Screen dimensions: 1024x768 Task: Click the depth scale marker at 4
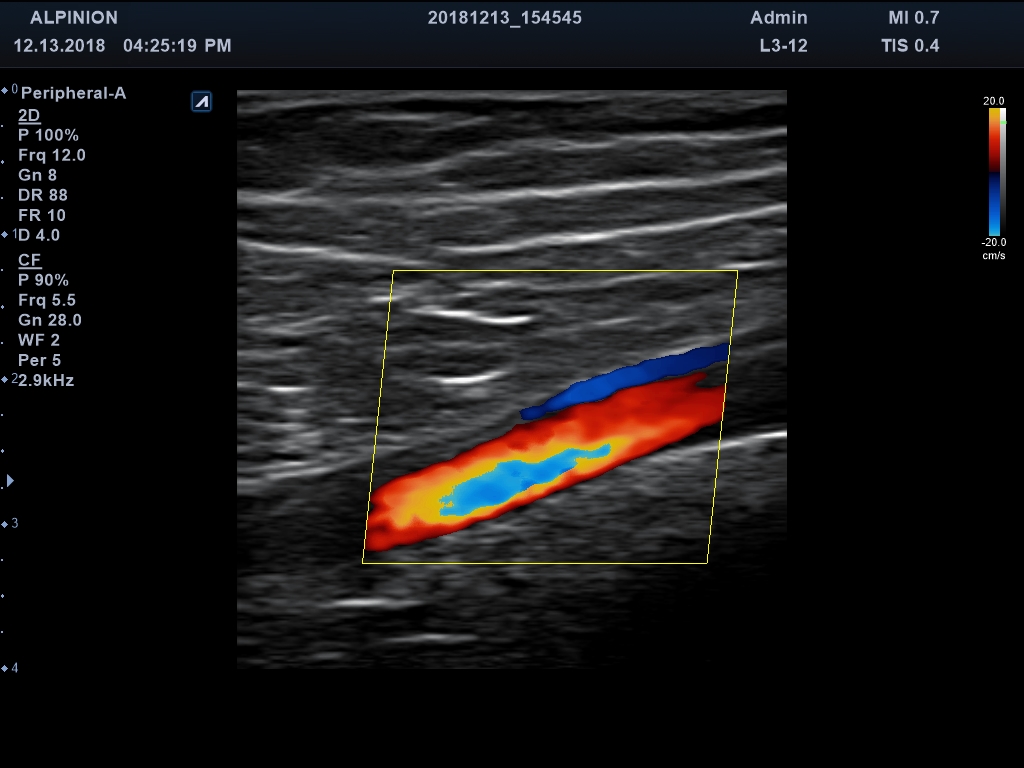[10, 668]
